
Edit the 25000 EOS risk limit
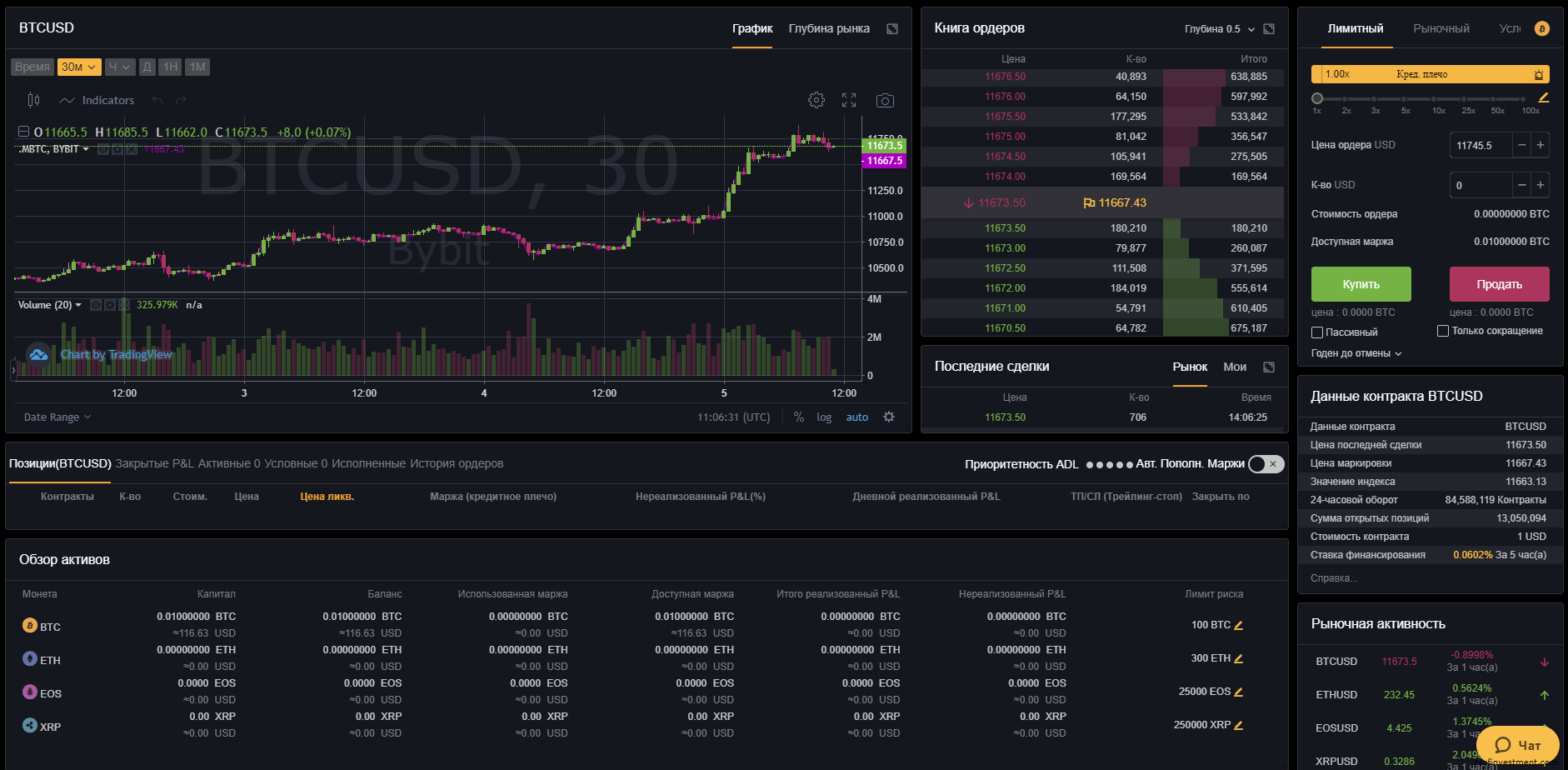pyautogui.click(x=1239, y=692)
